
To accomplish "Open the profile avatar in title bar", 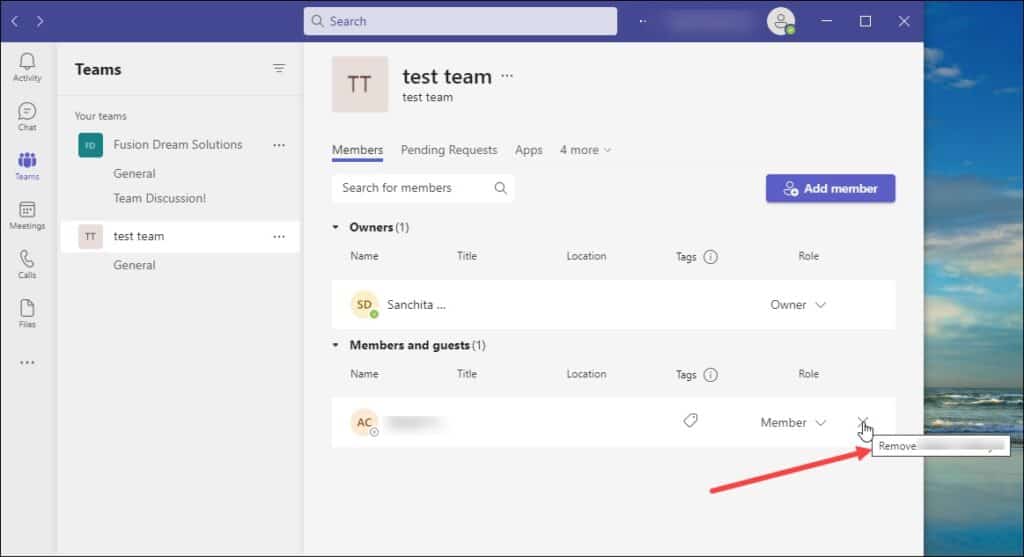I will point(781,21).
